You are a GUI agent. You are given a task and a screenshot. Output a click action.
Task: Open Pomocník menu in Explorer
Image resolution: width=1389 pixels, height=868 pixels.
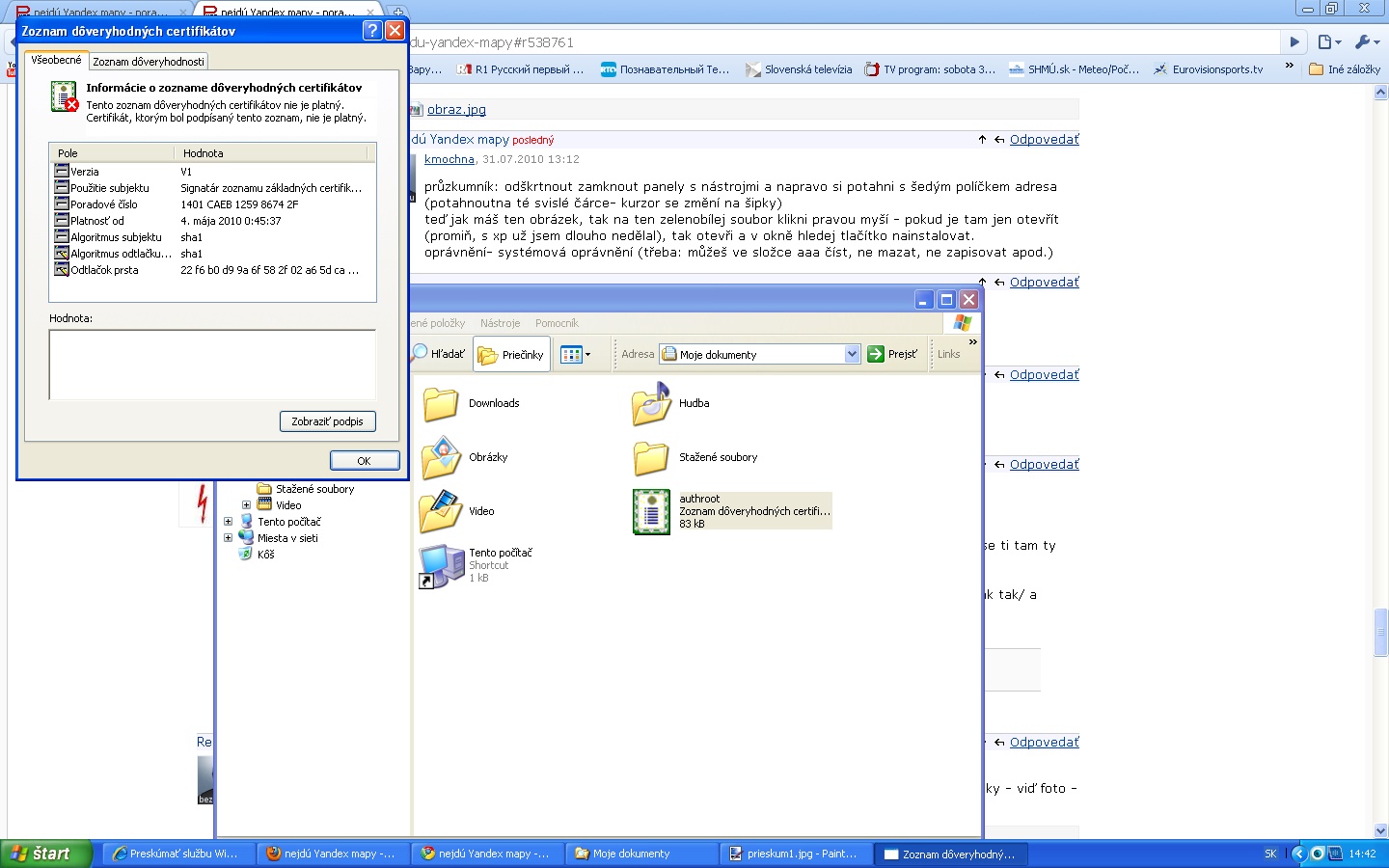coord(557,323)
